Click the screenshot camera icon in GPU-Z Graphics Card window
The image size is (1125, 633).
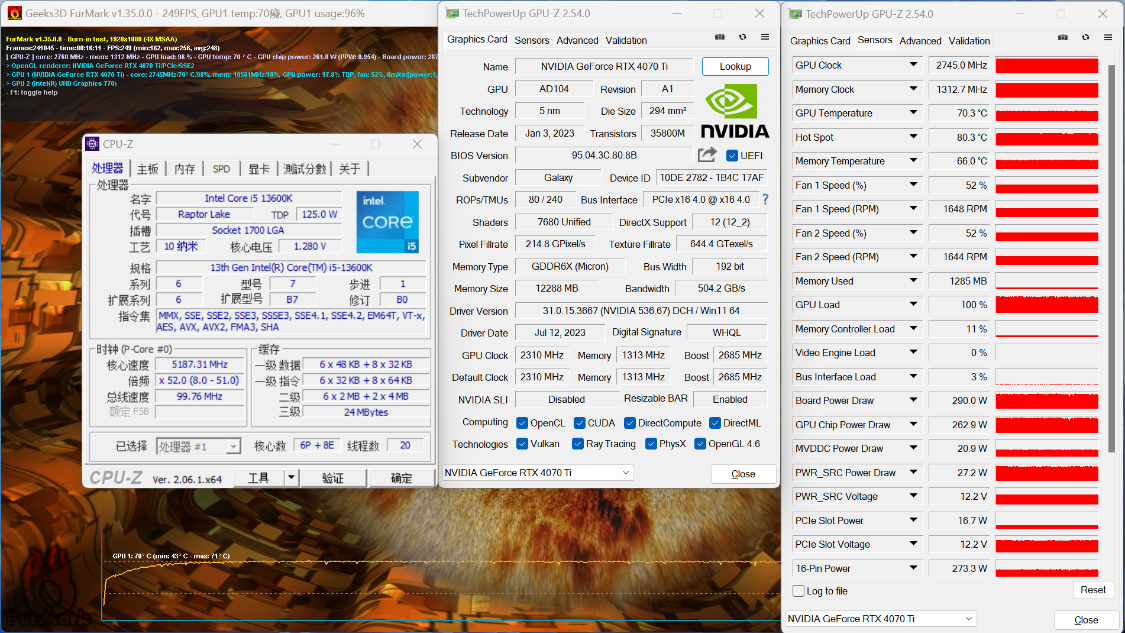[x=720, y=37]
